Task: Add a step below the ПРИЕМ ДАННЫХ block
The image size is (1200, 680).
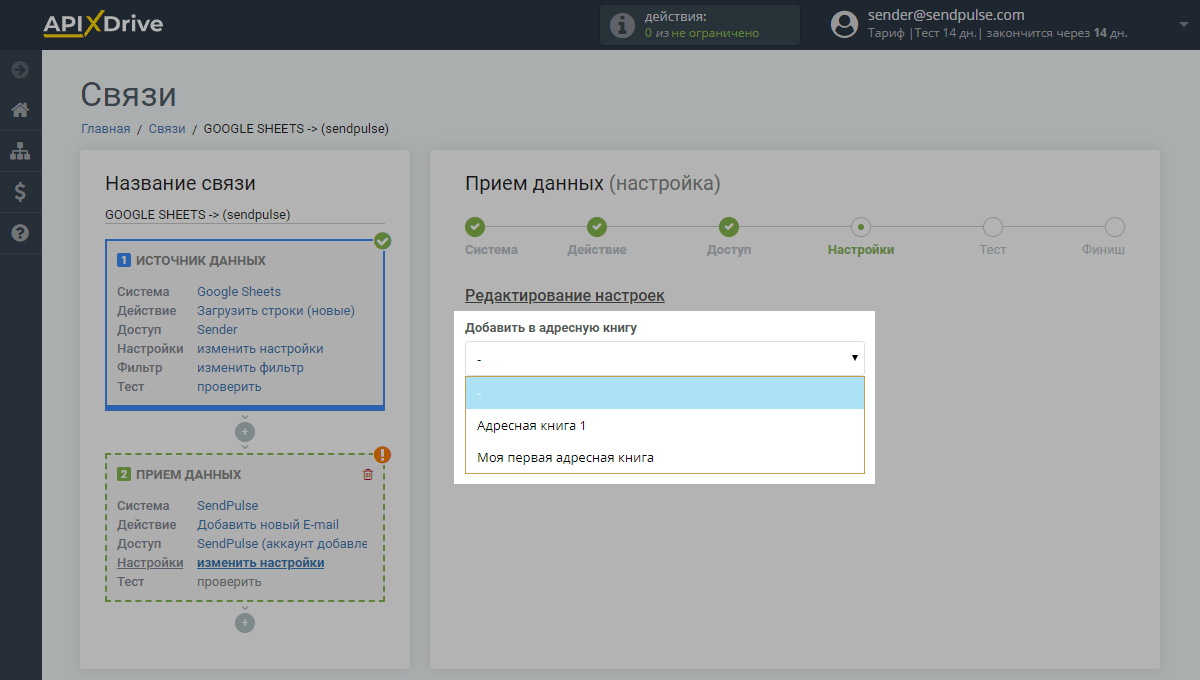Action: [x=245, y=623]
